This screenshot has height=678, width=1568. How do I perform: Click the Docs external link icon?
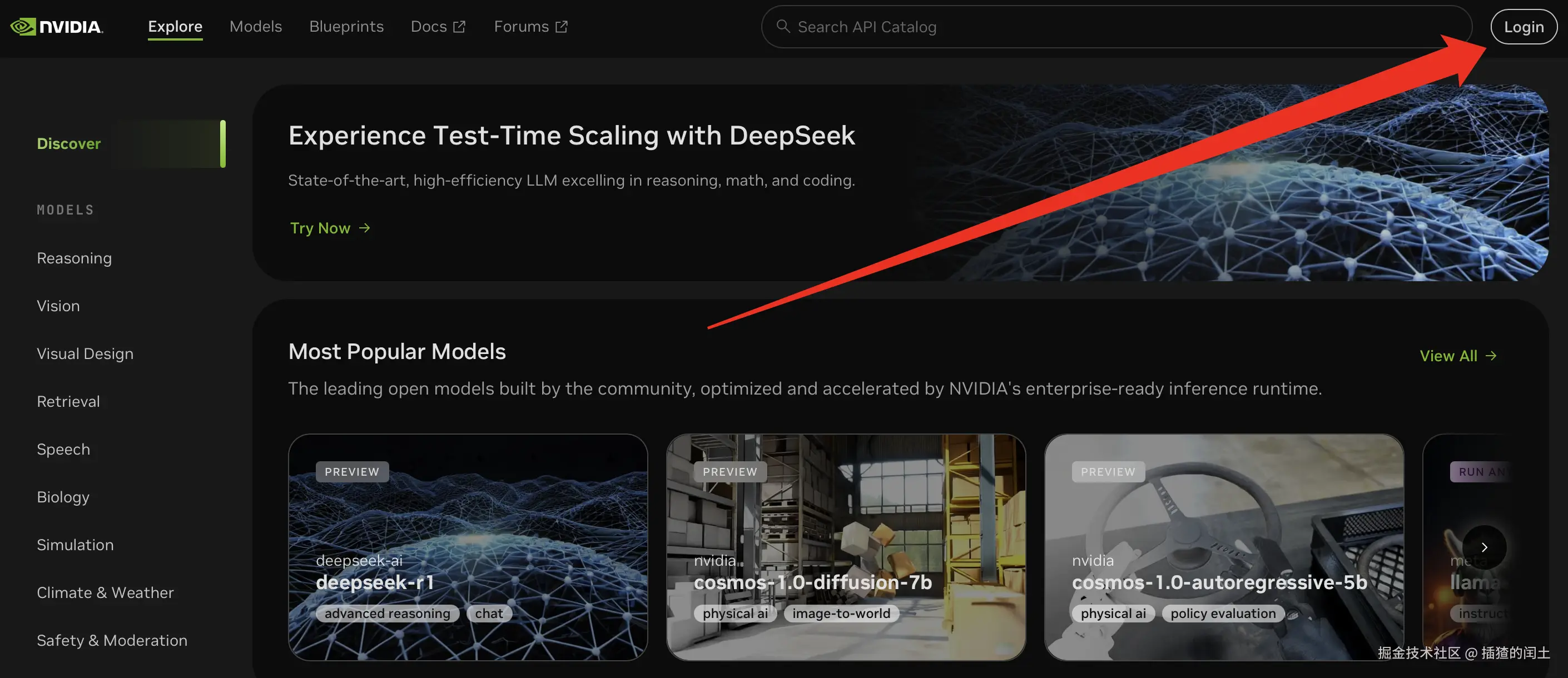[460, 27]
